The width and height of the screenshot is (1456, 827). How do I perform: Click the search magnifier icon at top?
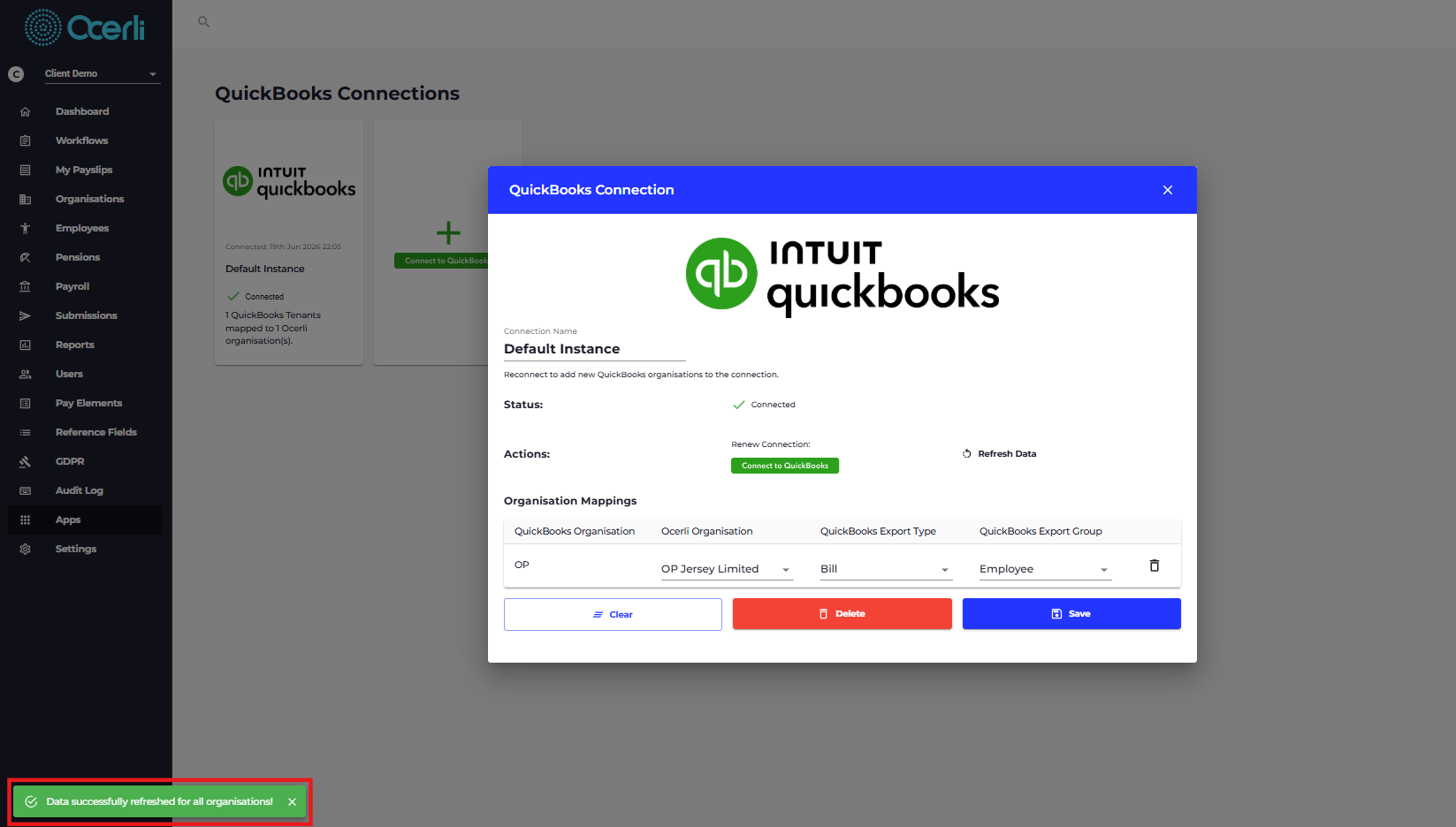pyautogui.click(x=203, y=22)
